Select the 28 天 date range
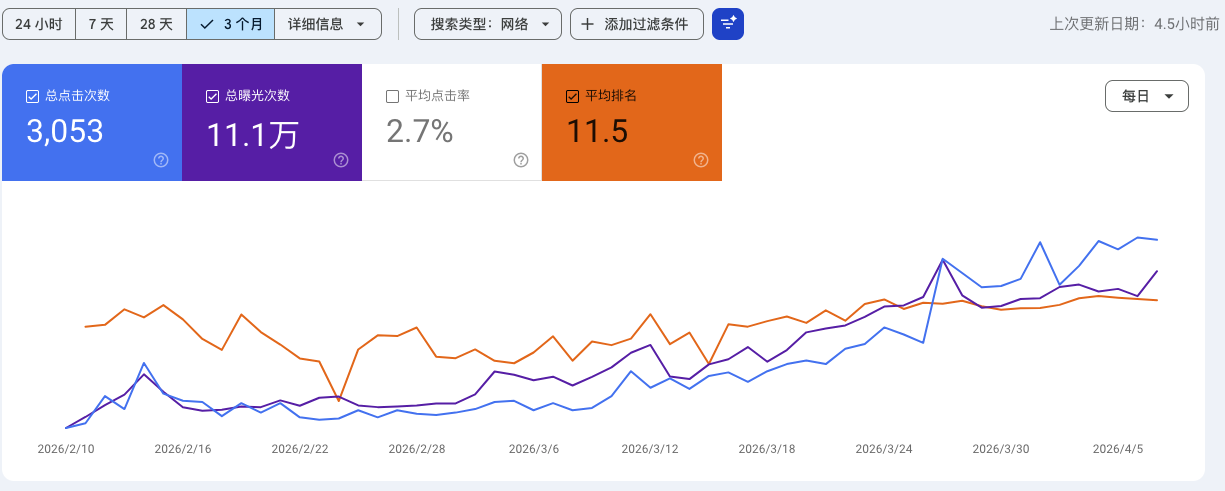 click(157, 24)
